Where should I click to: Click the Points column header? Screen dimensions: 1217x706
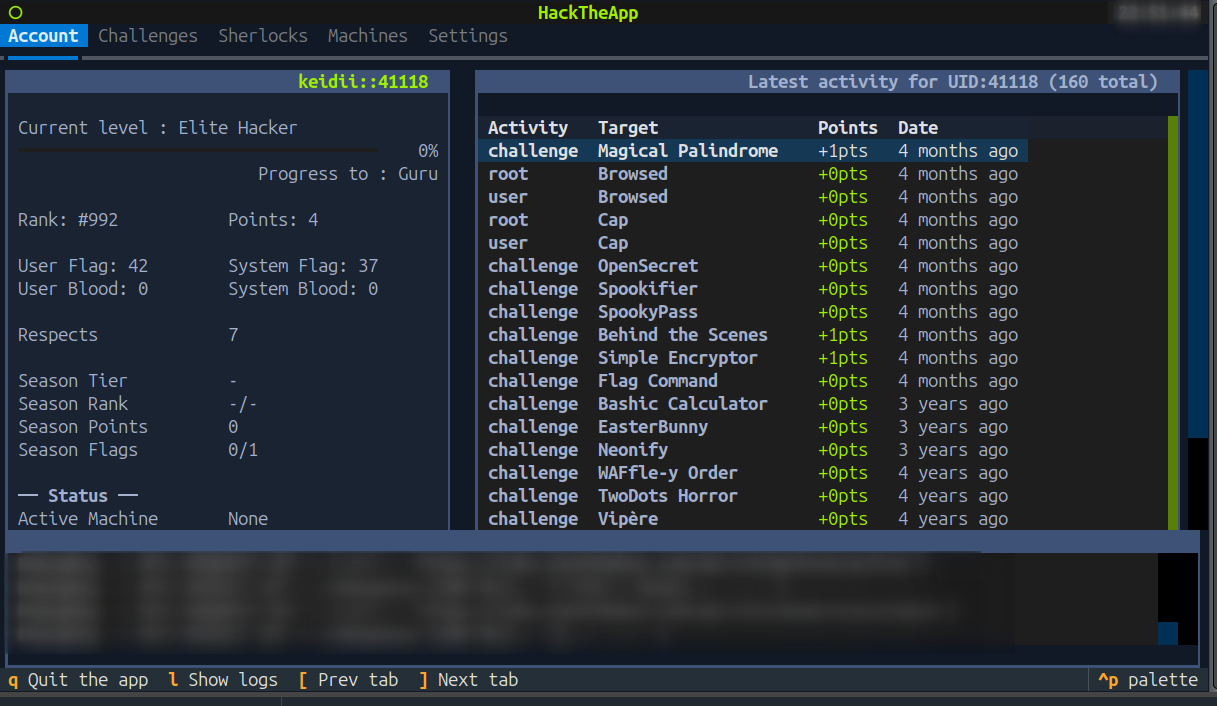(x=847, y=128)
